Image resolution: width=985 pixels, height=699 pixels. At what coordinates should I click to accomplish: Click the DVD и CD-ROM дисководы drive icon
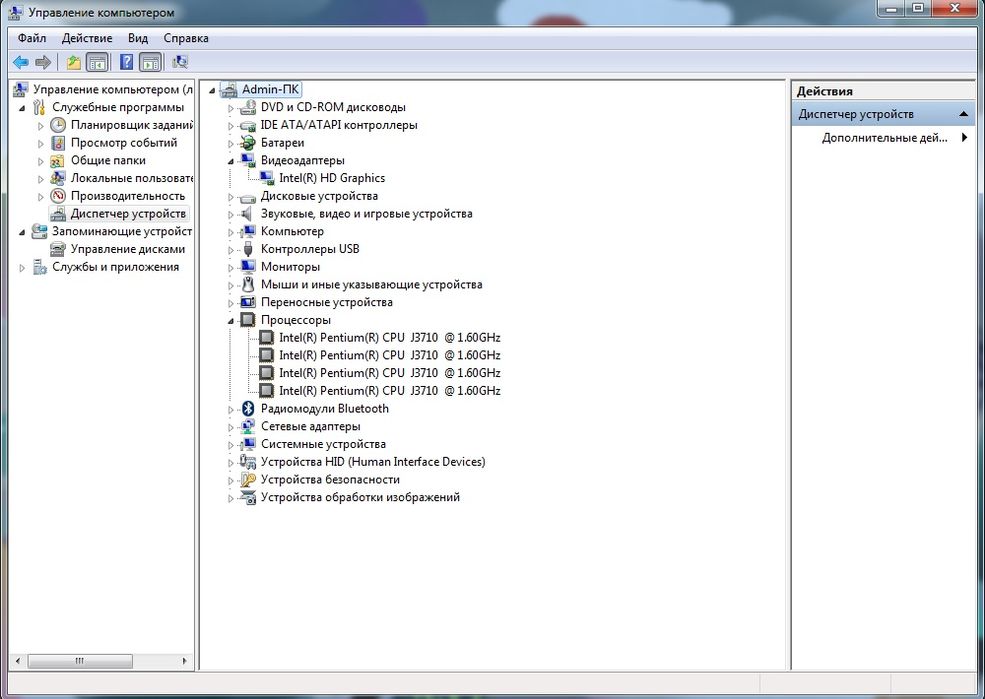pyautogui.click(x=248, y=107)
